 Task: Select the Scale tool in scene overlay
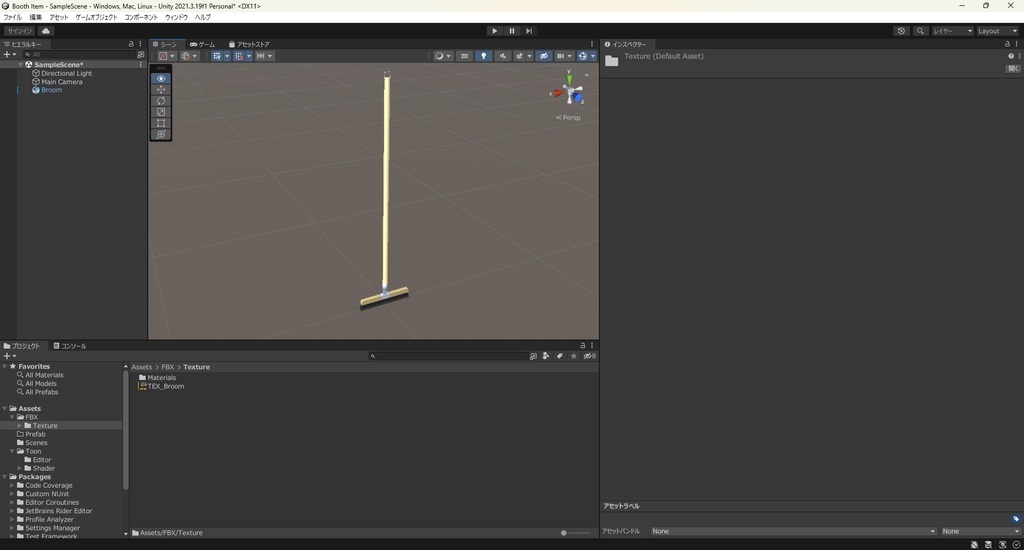coord(161,112)
